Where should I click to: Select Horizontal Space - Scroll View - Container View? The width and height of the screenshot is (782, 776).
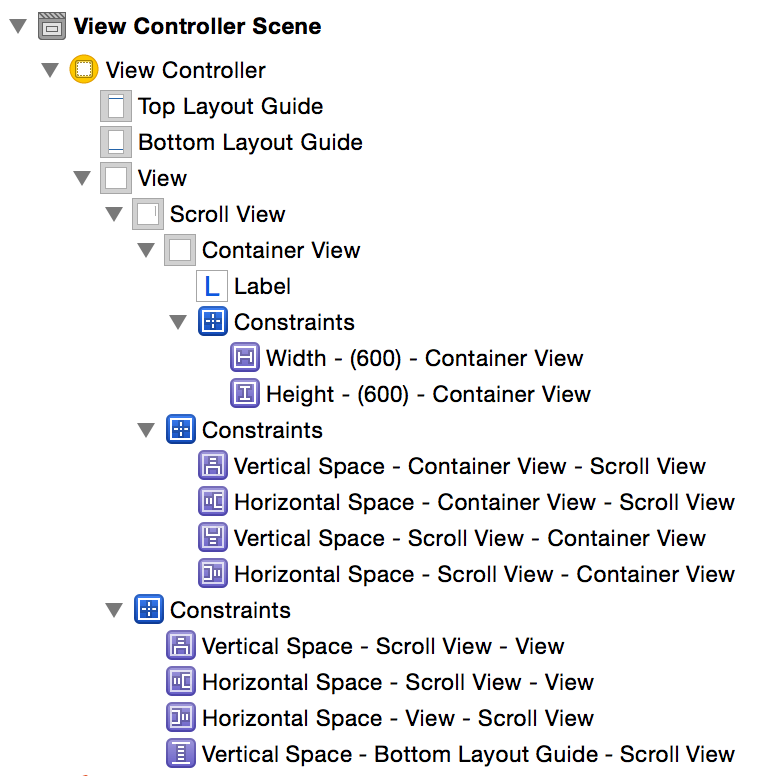[484, 574]
